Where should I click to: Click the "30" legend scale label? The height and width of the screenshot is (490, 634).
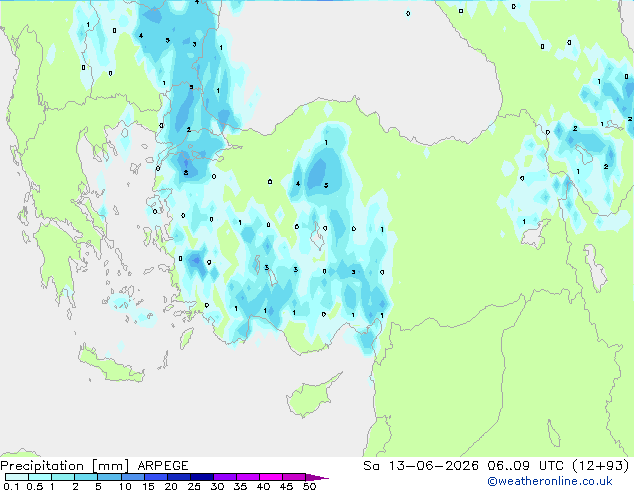[x=217, y=486]
